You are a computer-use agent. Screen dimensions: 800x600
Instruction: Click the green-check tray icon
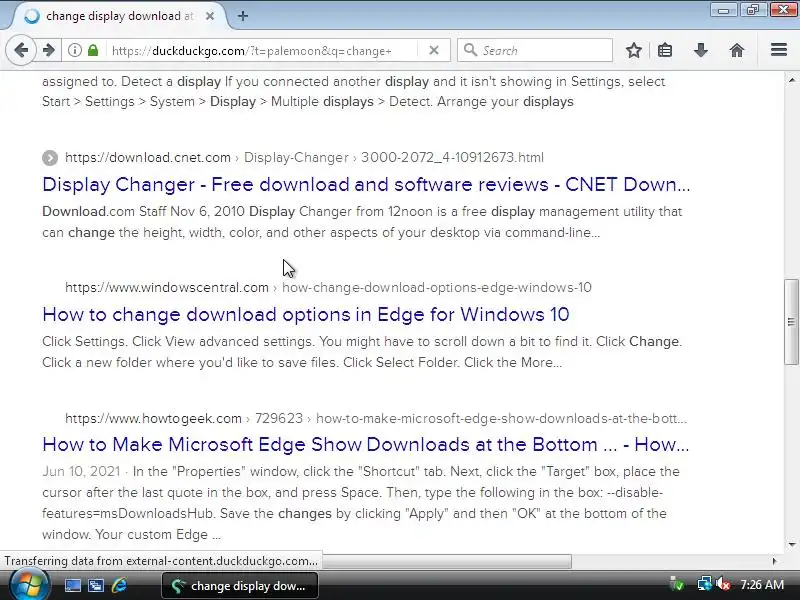[677, 584]
